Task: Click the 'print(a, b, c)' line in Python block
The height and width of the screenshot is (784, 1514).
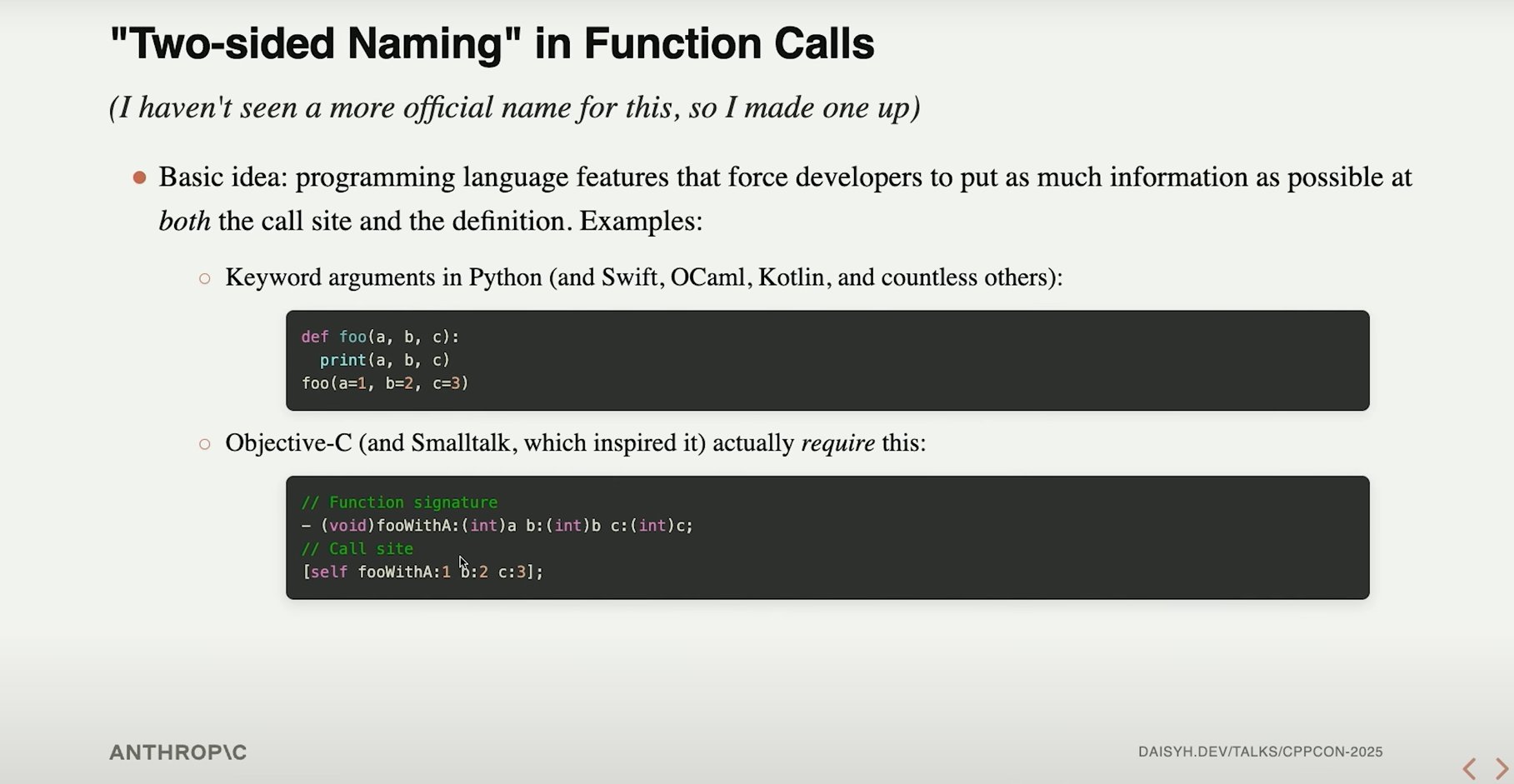Action: [x=384, y=360]
